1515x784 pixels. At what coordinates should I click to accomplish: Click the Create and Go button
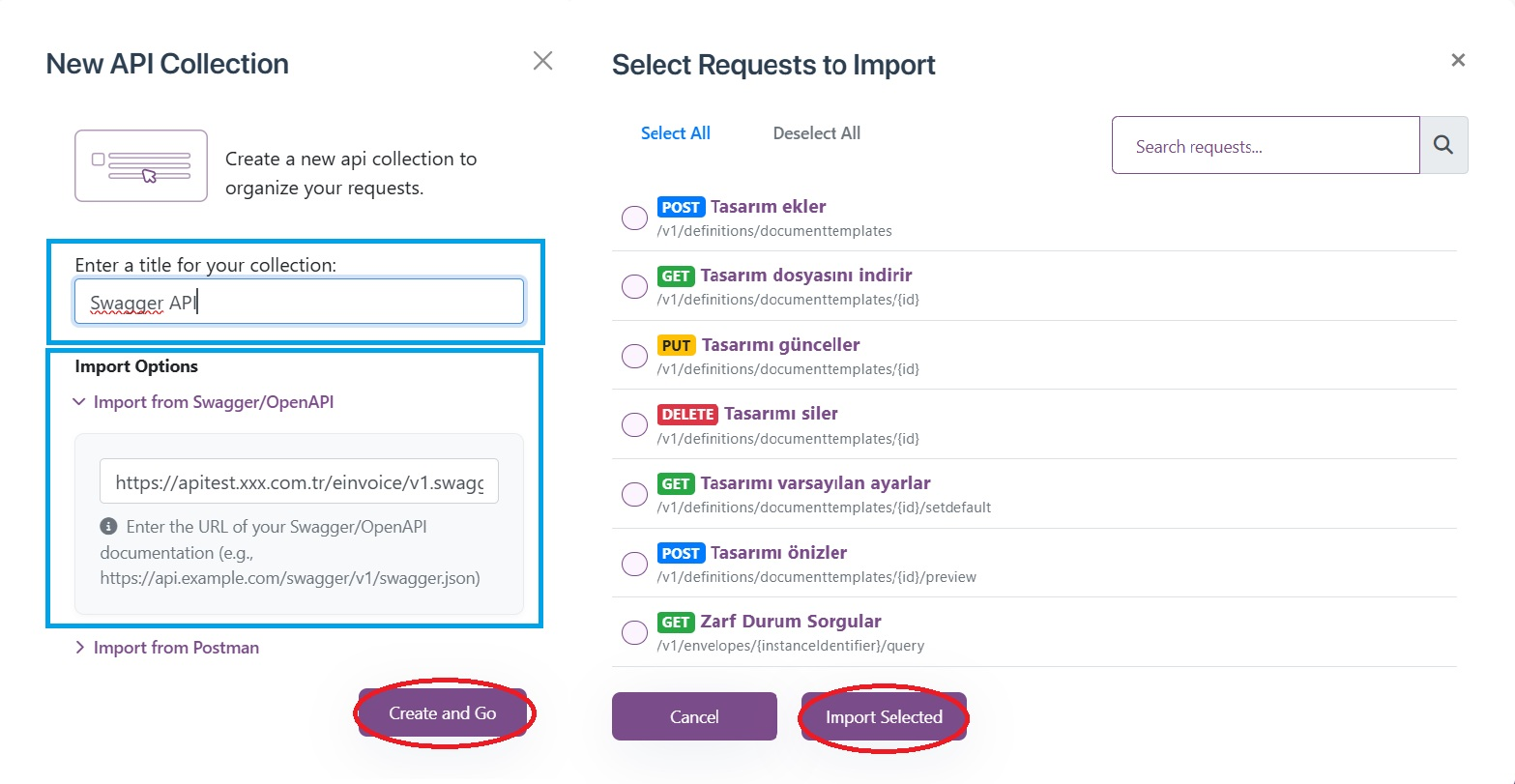[x=443, y=712]
